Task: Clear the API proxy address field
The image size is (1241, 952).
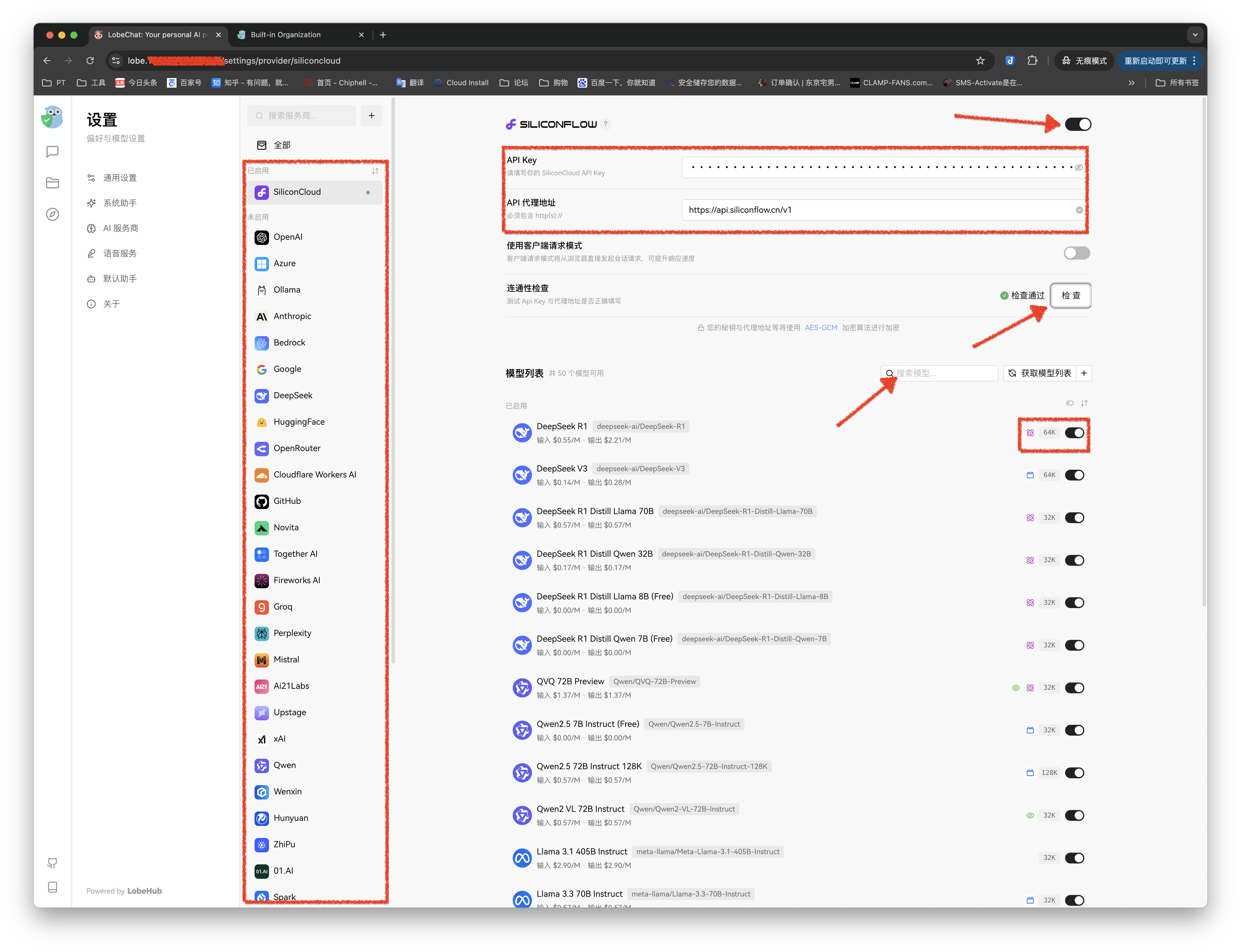Action: (1079, 210)
